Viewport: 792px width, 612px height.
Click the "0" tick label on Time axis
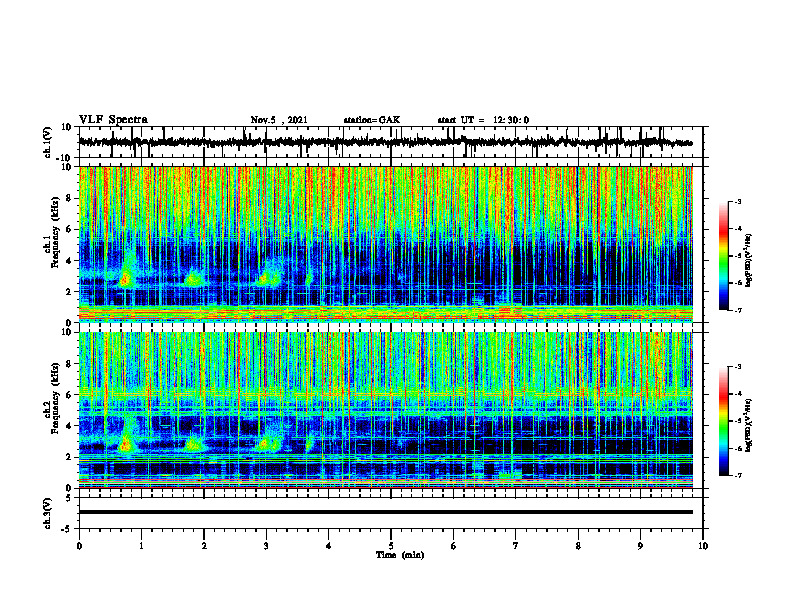pyautogui.click(x=79, y=546)
